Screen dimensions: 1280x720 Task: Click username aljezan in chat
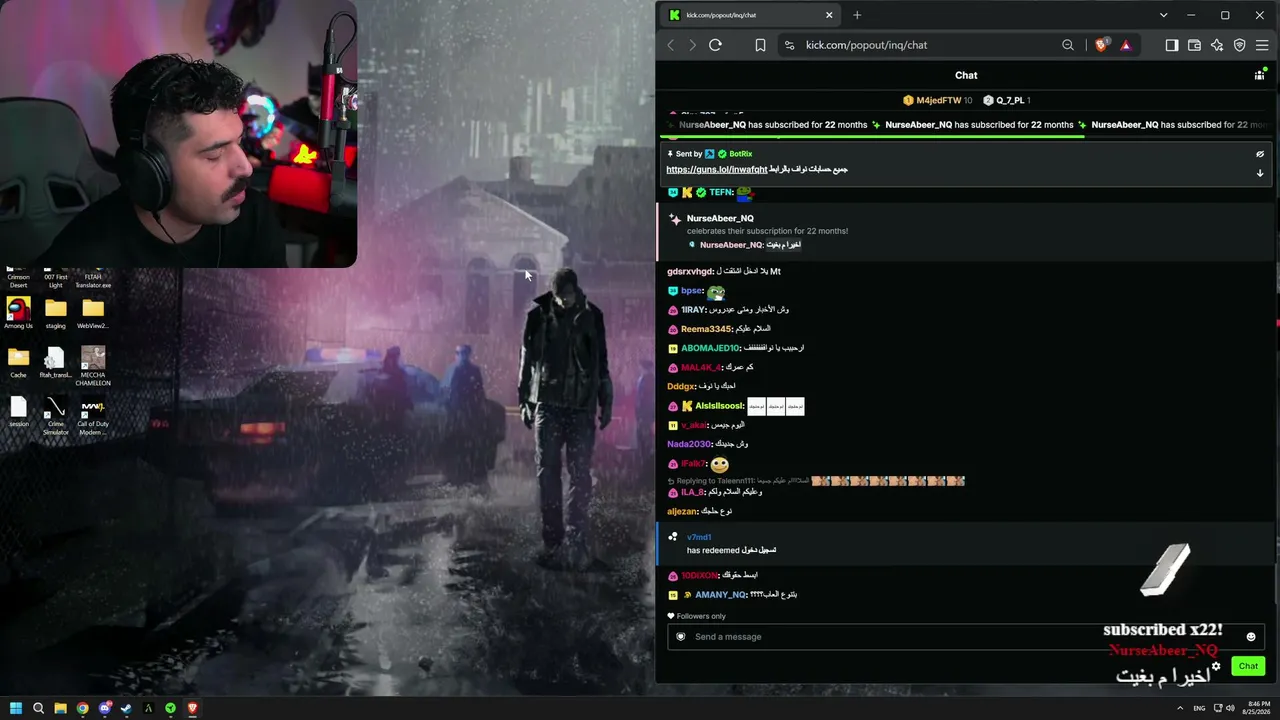[681, 511]
